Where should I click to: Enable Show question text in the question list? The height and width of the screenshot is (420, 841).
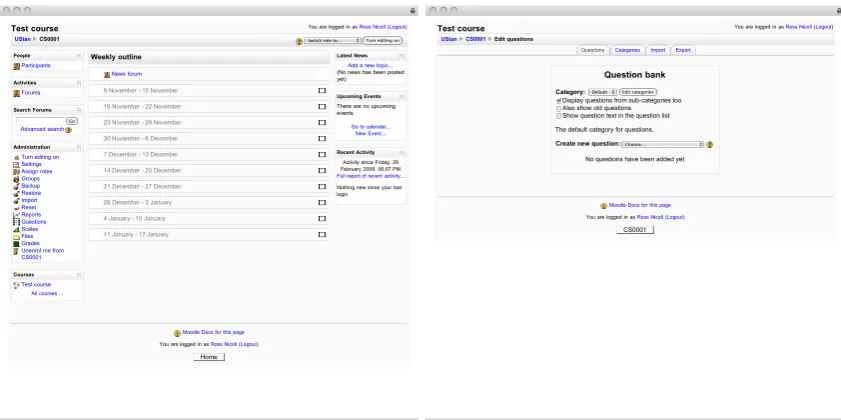[558, 116]
